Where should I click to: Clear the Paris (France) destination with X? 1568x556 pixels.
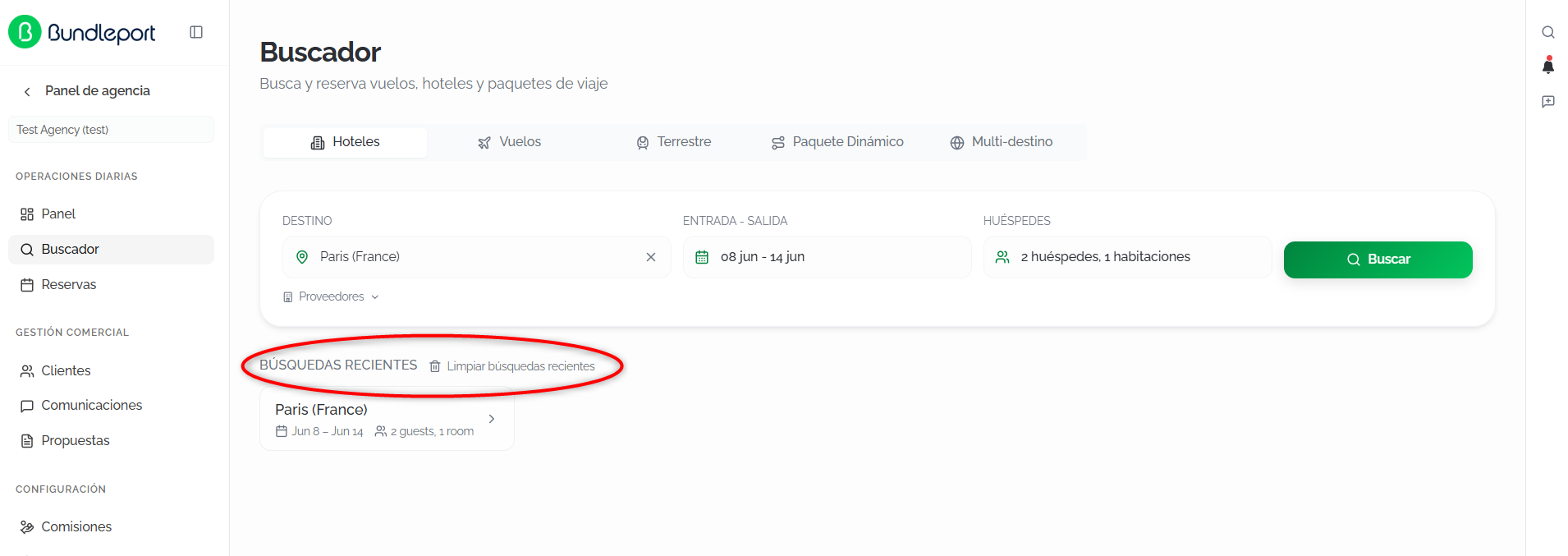[x=651, y=257]
